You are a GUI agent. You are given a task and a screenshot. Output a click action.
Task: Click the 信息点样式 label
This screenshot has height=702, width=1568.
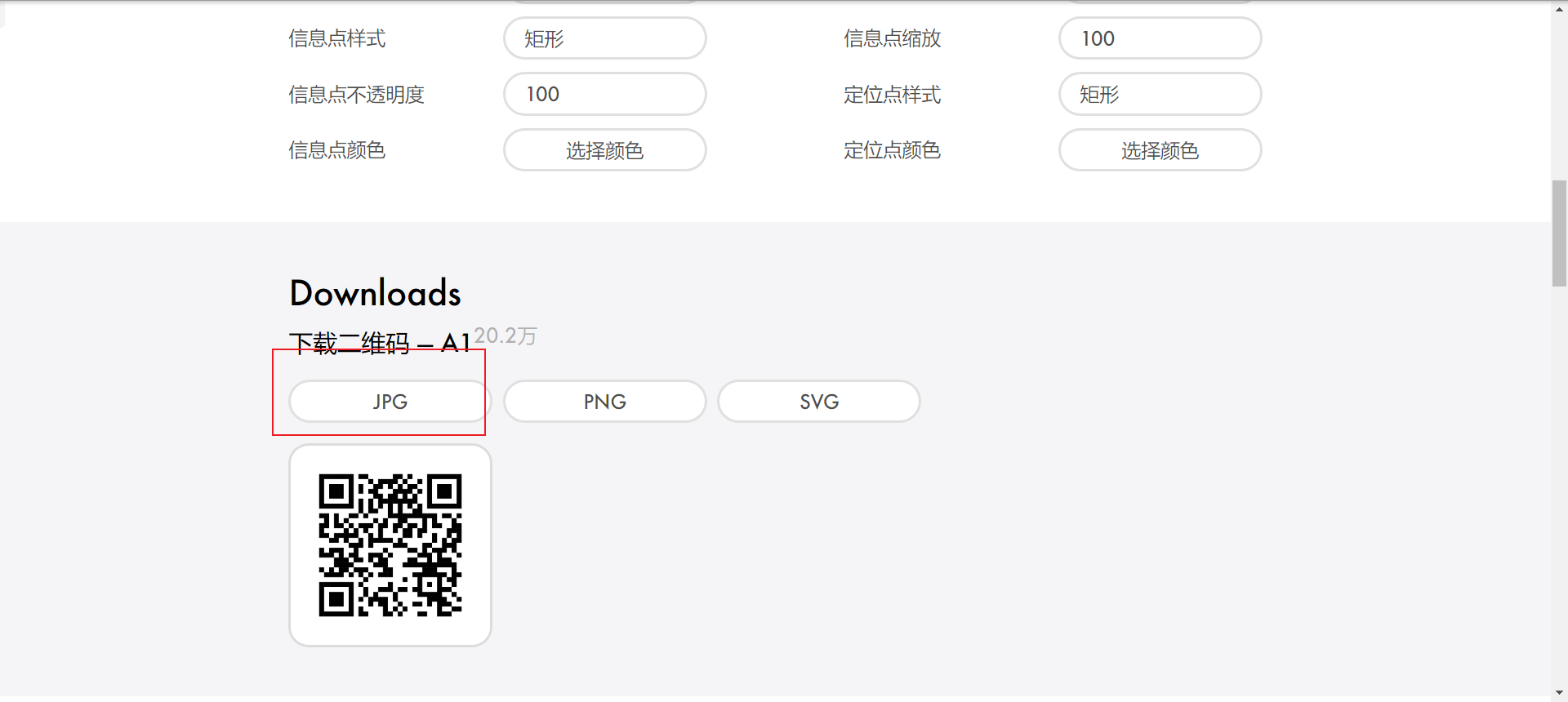pyautogui.click(x=336, y=38)
